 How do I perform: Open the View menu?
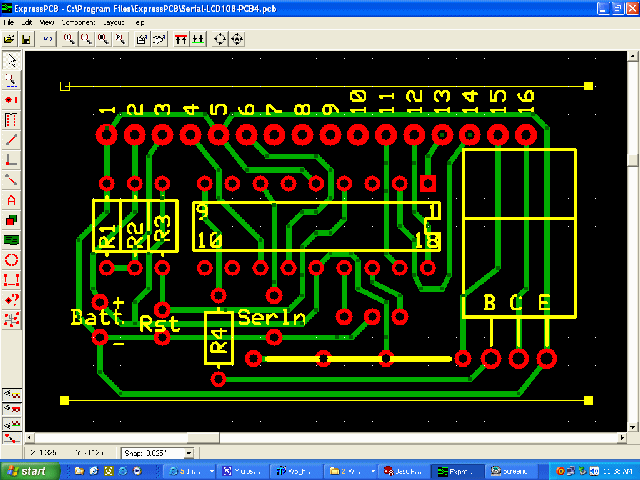point(47,22)
